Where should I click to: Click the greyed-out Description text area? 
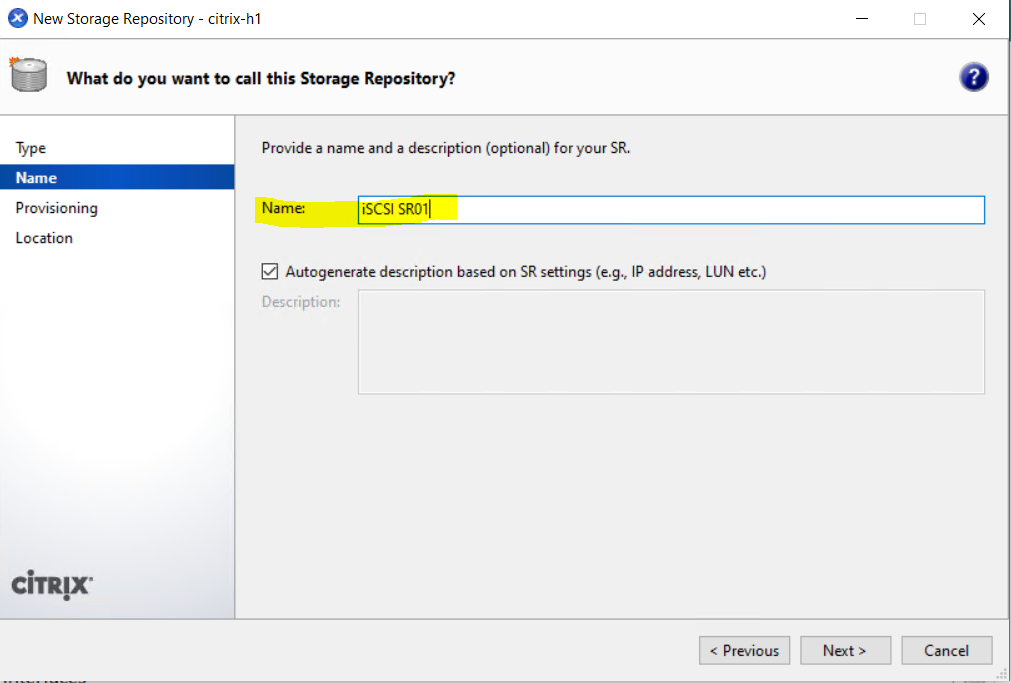671,342
